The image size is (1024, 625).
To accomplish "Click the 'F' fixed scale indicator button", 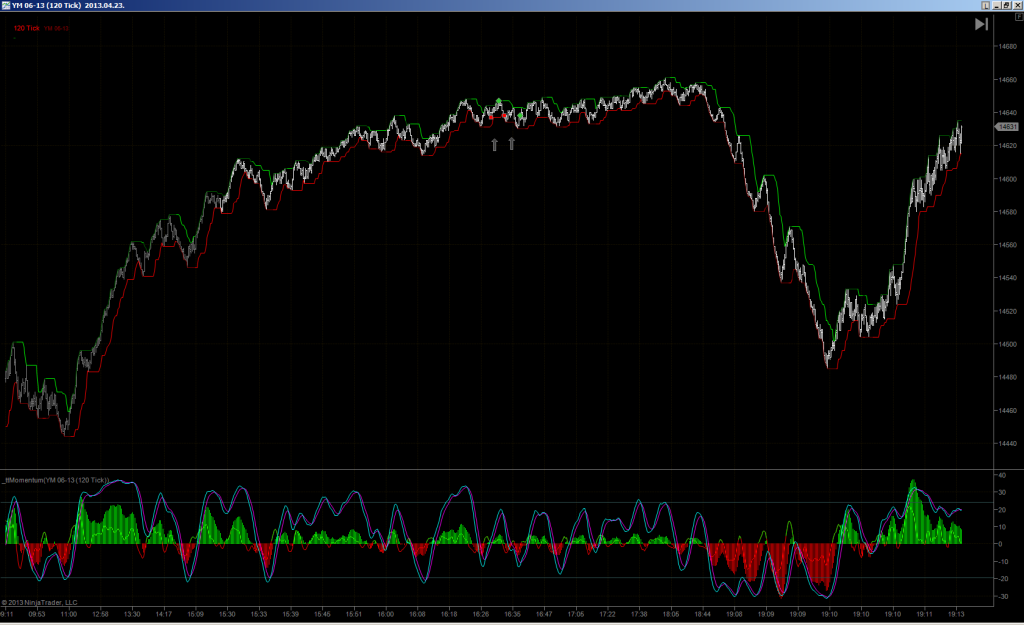I will point(1019,17).
